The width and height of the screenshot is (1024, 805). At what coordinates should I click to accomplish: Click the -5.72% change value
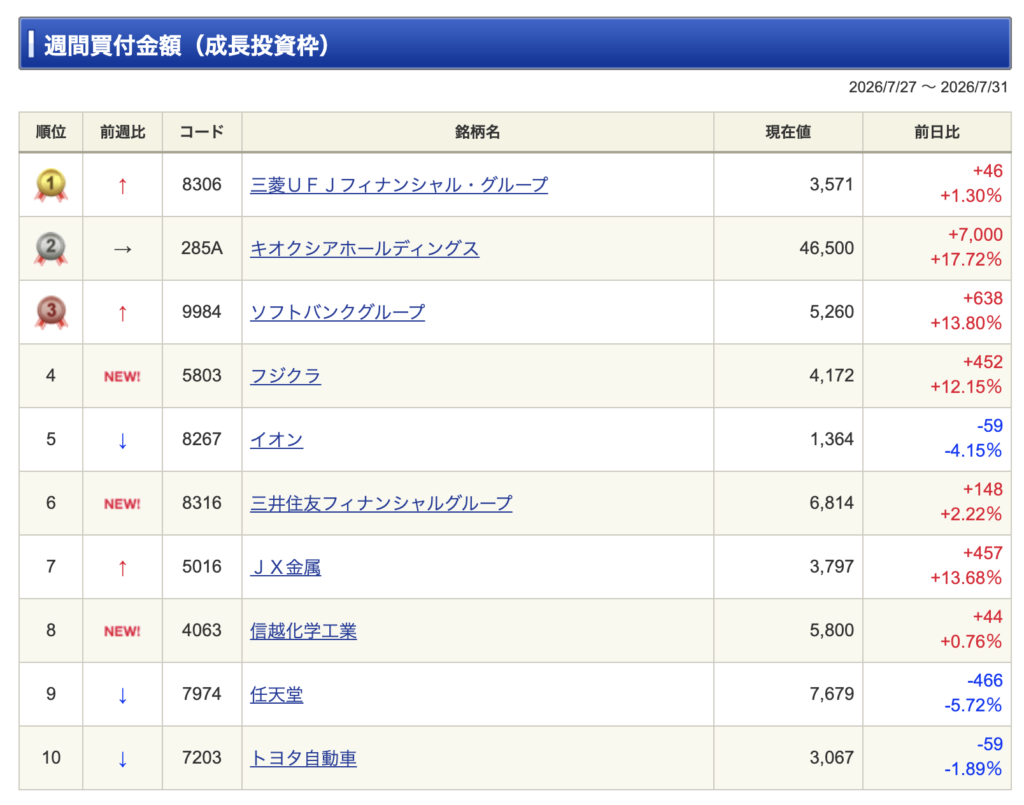click(973, 705)
